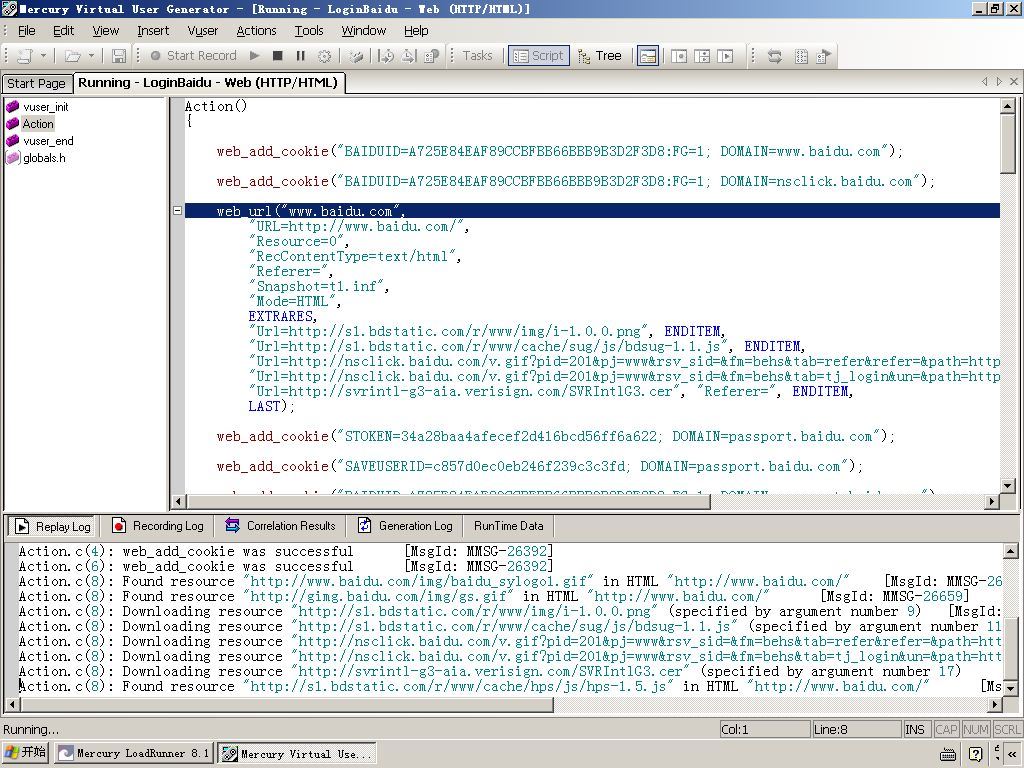Stop the running script replay
1024x768 pixels.
tap(278, 56)
